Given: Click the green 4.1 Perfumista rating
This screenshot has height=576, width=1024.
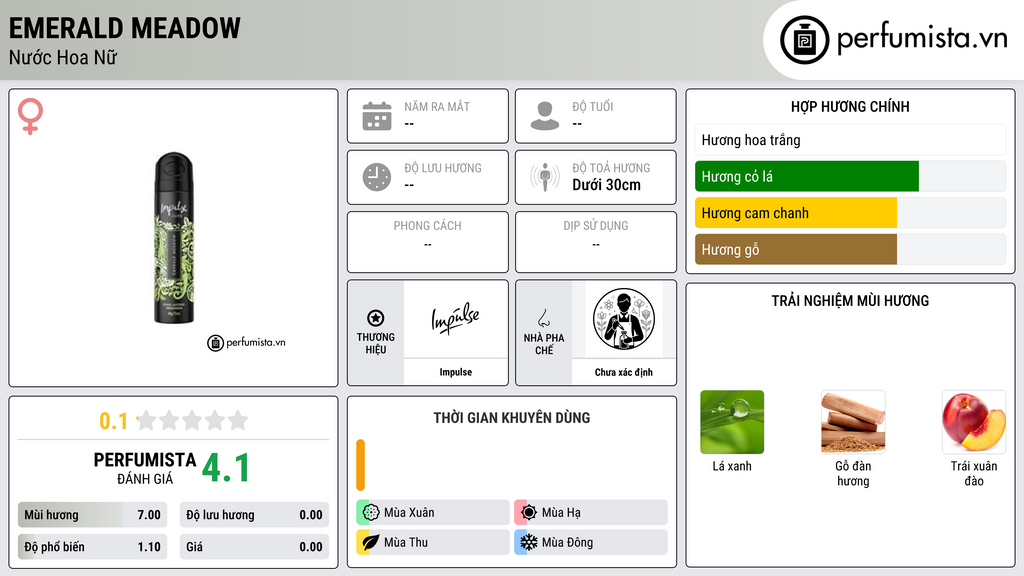Looking at the screenshot, I should (x=226, y=468).
